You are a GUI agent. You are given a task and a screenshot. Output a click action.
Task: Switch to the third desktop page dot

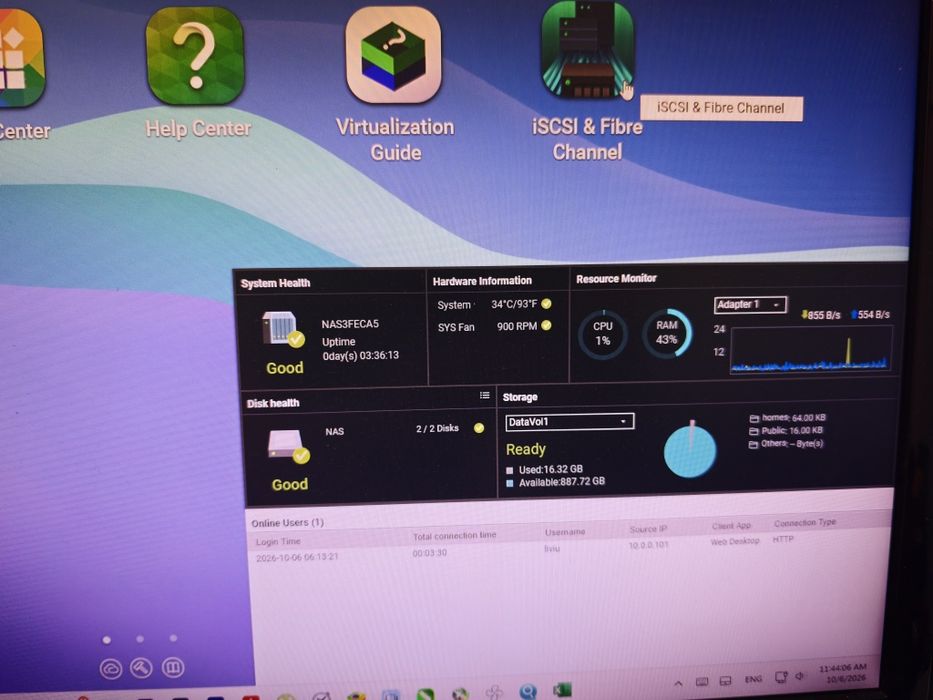pos(173,638)
